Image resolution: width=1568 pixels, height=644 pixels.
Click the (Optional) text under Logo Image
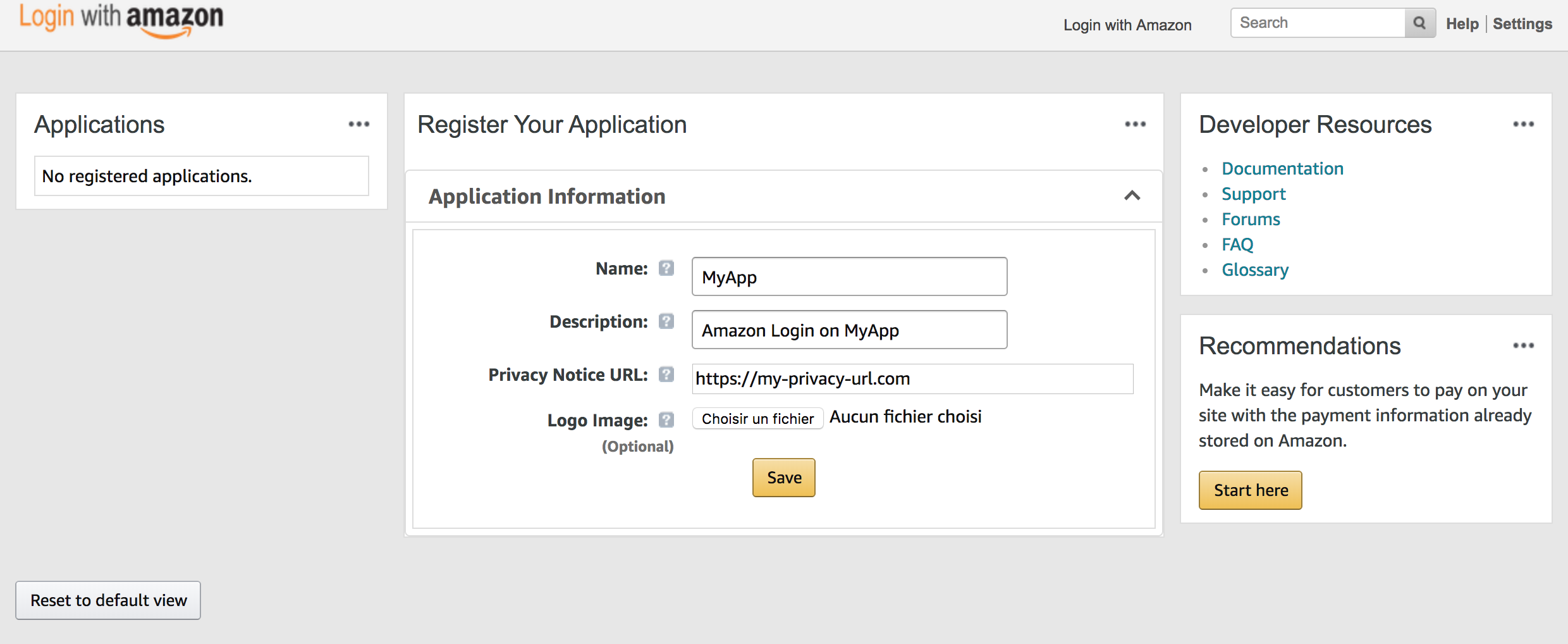tap(637, 447)
